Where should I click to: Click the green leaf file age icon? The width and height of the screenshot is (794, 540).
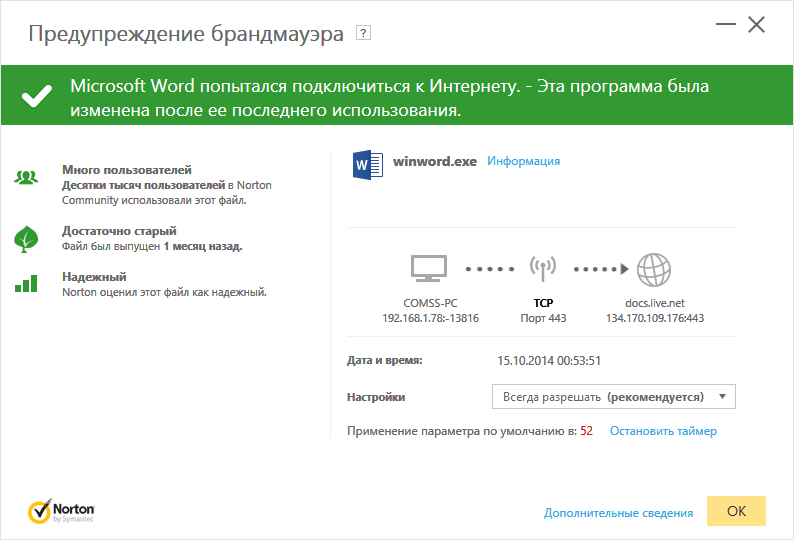click(x=26, y=239)
